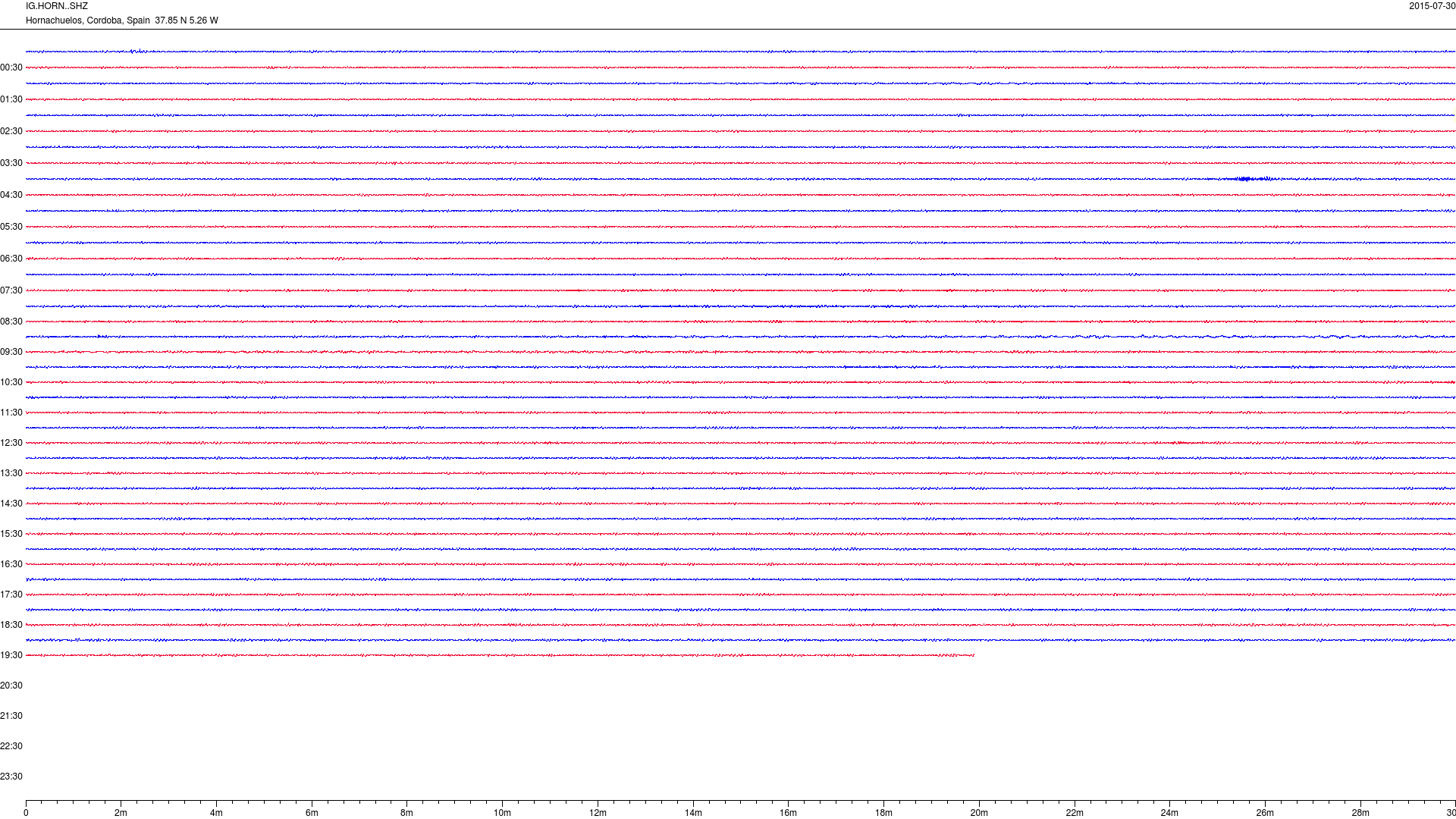Select the 18:30 time row label
1456x819 pixels.
tap(11, 625)
